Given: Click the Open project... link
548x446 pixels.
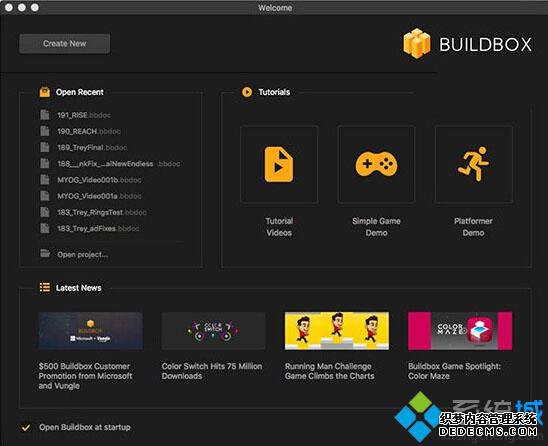Looking at the screenshot, I should (83, 254).
